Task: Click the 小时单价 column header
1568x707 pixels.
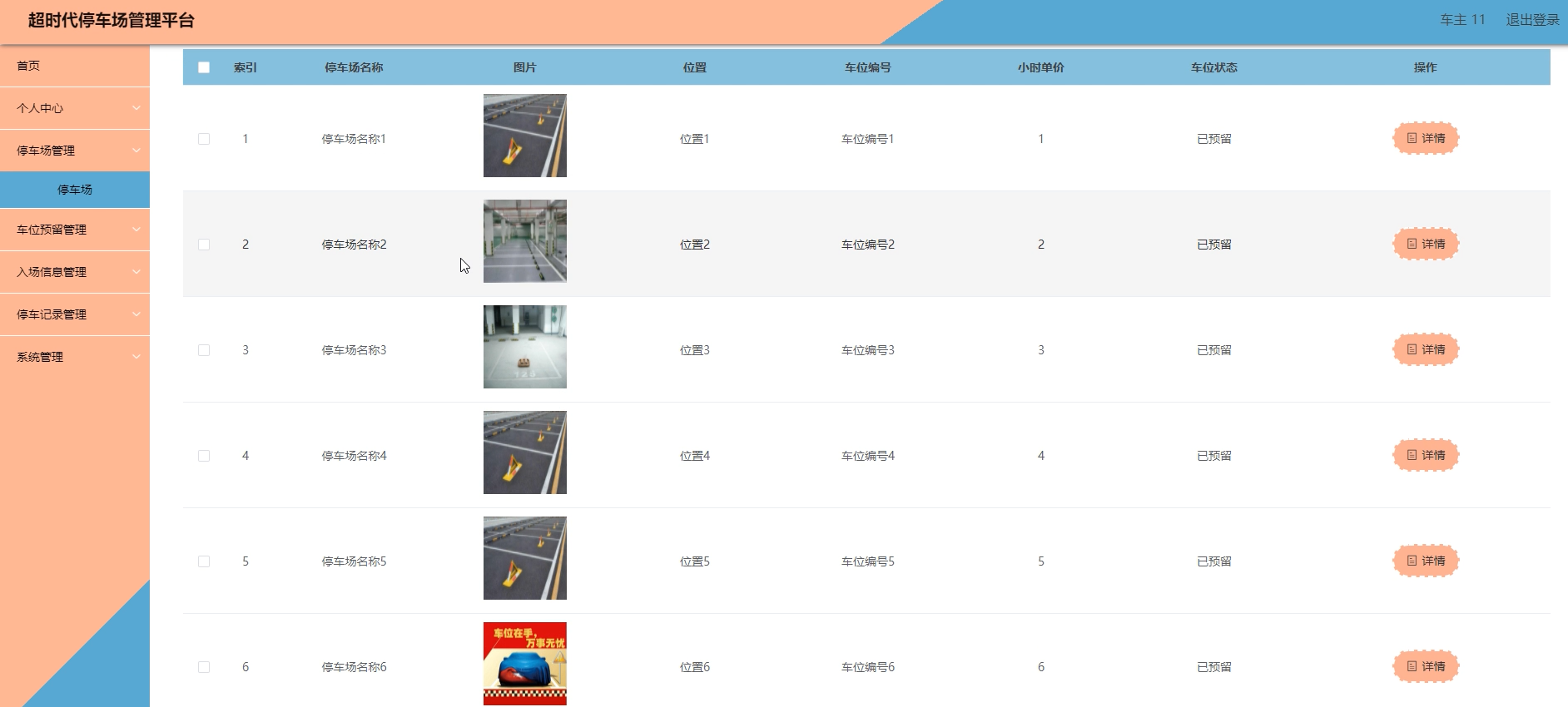Action: tap(1041, 67)
